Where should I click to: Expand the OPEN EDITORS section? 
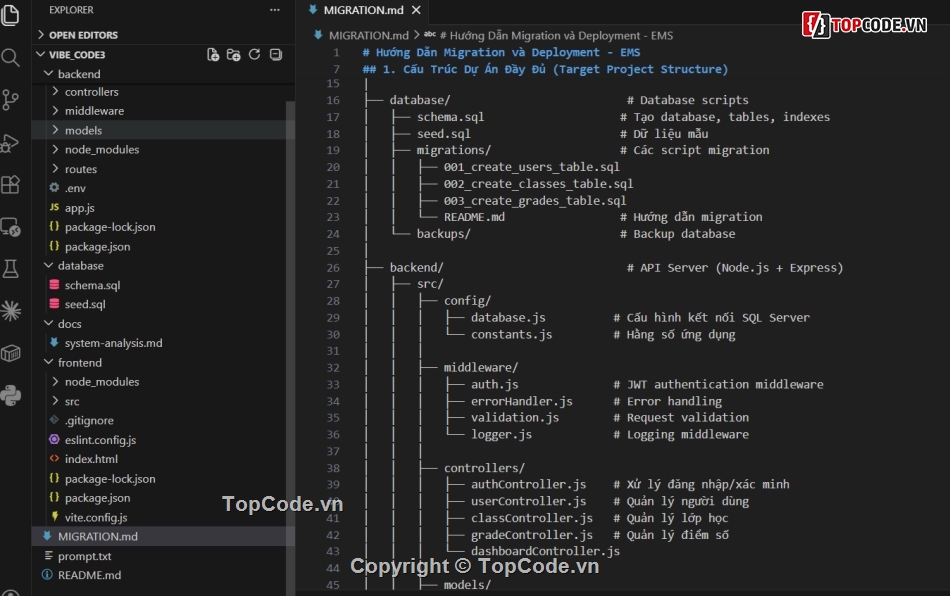[x=80, y=33]
